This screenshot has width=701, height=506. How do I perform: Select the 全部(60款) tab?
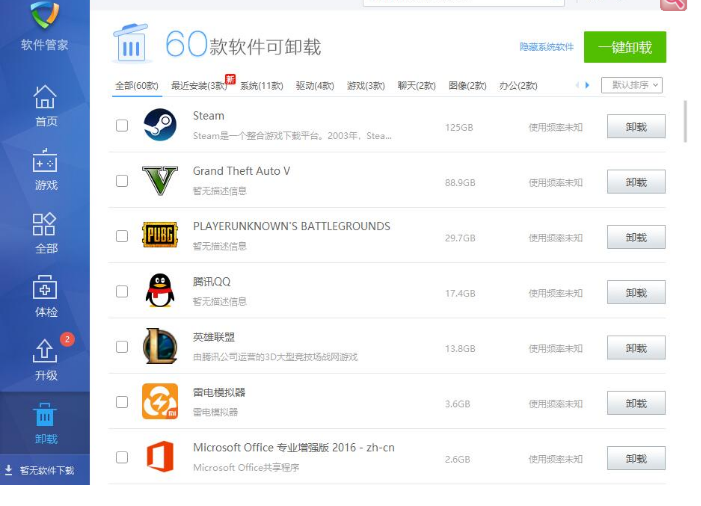pyautogui.click(x=137, y=85)
